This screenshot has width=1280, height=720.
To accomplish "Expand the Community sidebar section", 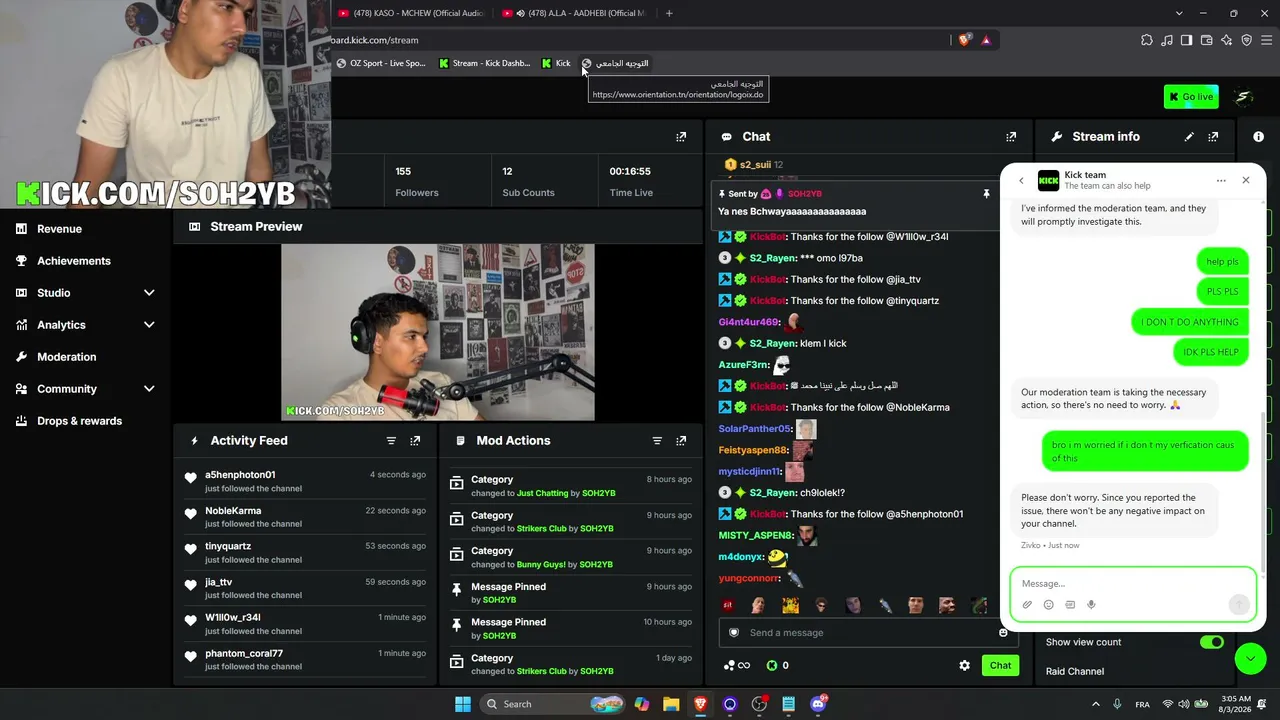I will pos(149,389).
